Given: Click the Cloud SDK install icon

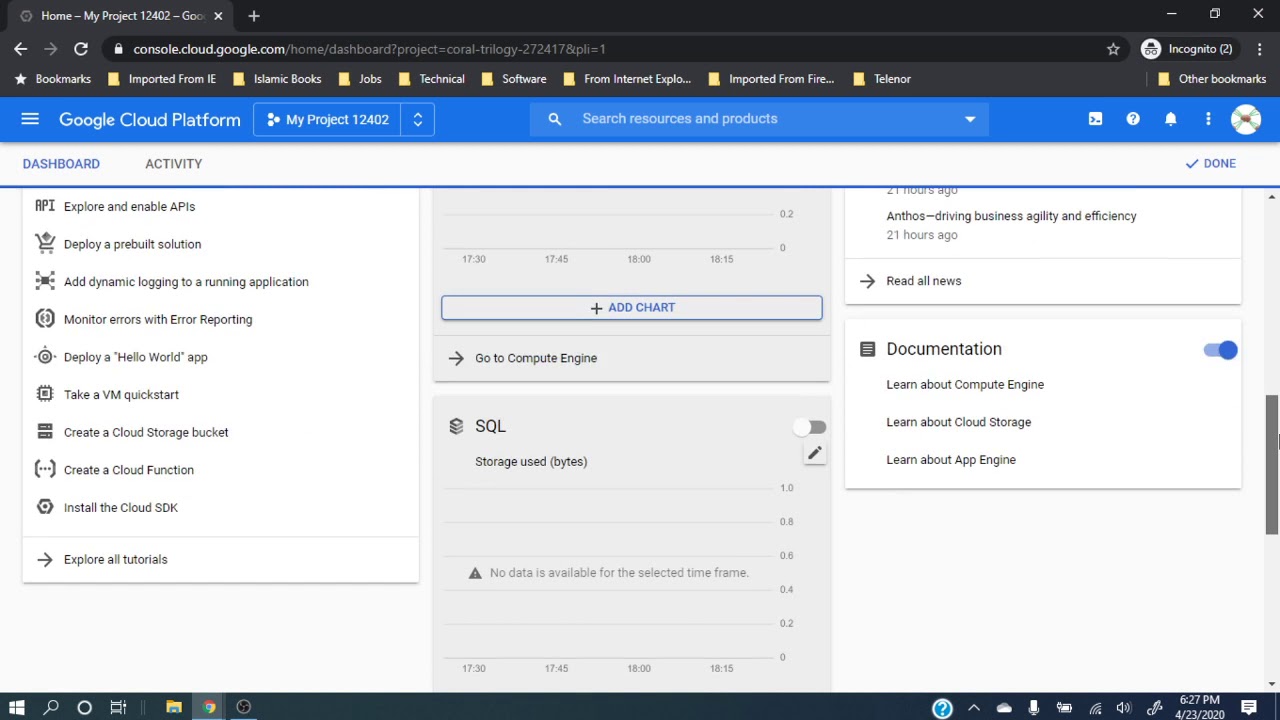Looking at the screenshot, I should (x=45, y=507).
